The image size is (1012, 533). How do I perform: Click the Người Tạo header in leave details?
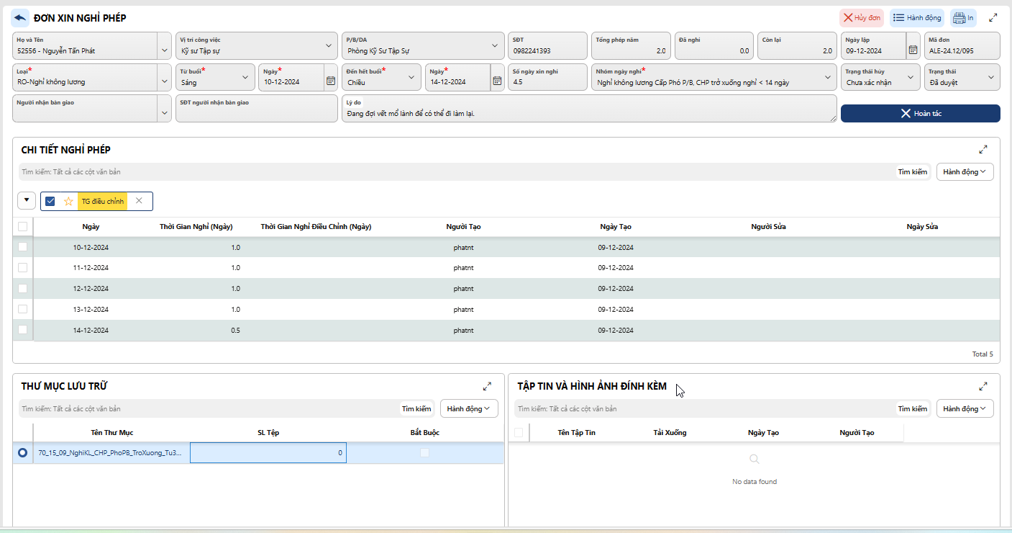[463, 226]
